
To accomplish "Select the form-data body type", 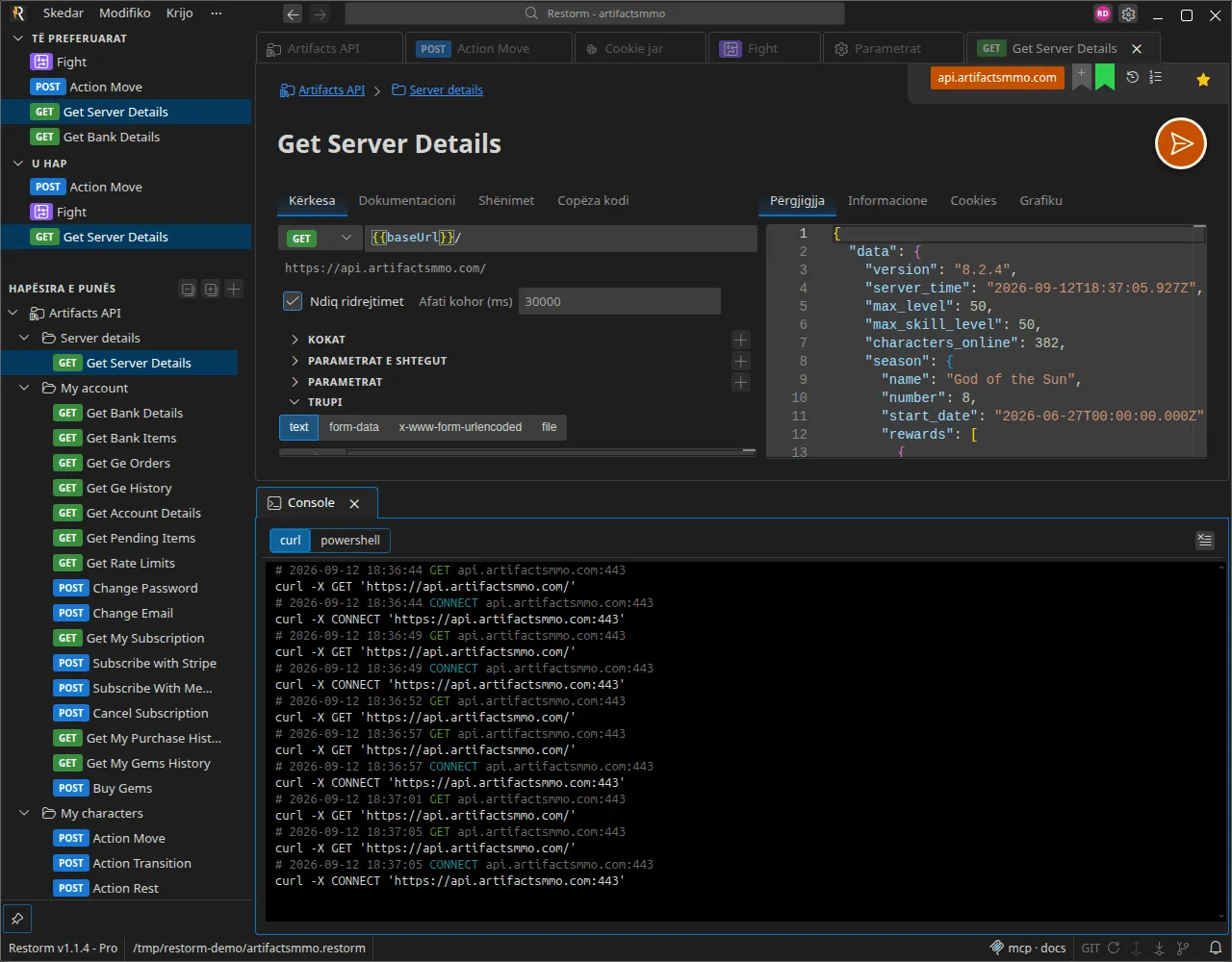I will click(354, 427).
